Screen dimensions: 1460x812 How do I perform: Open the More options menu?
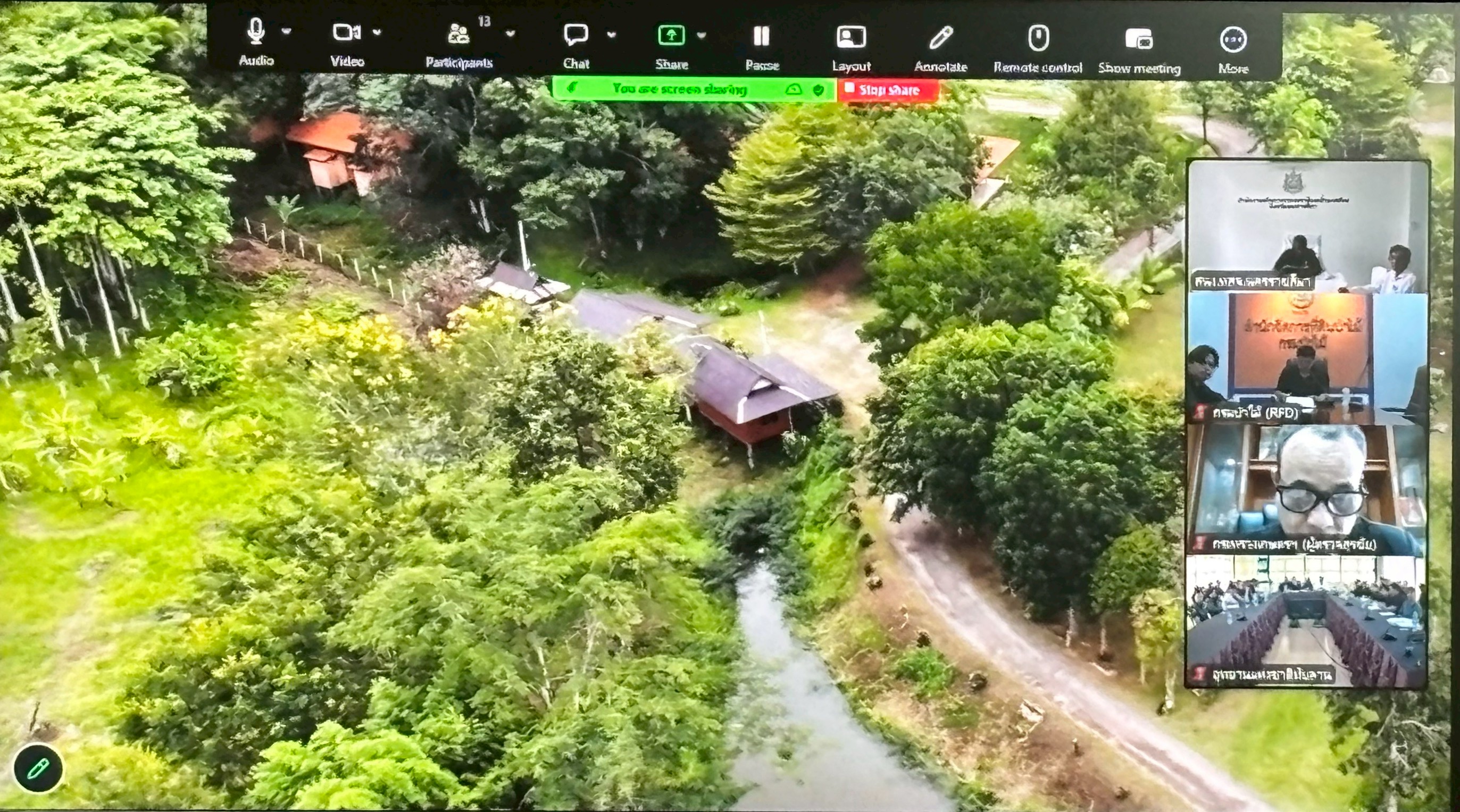pyautogui.click(x=1233, y=40)
